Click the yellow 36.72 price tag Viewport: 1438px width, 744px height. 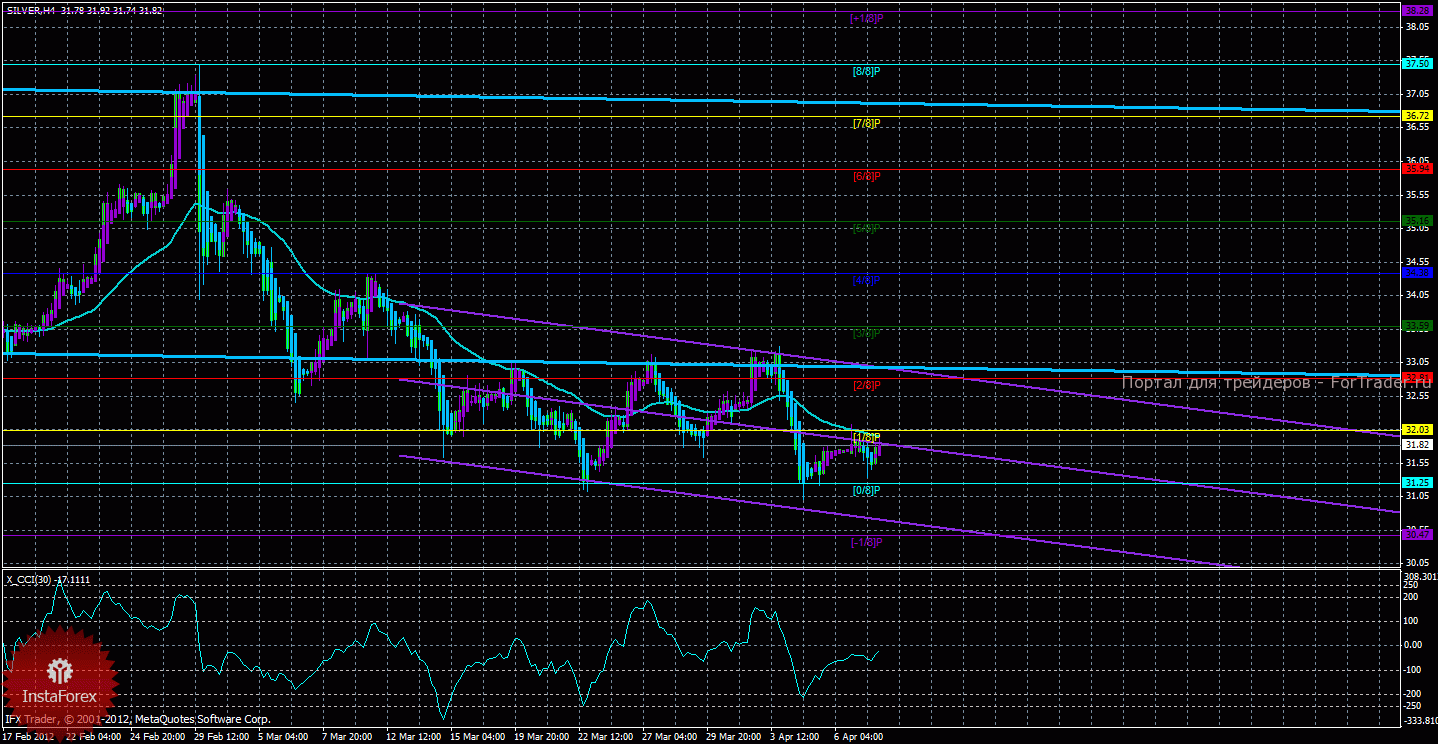pos(1417,117)
